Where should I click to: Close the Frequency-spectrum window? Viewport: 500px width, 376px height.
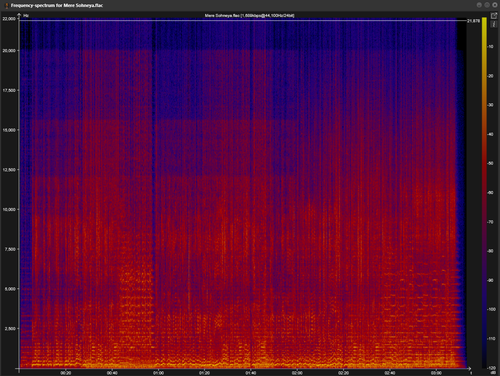[494, 5]
